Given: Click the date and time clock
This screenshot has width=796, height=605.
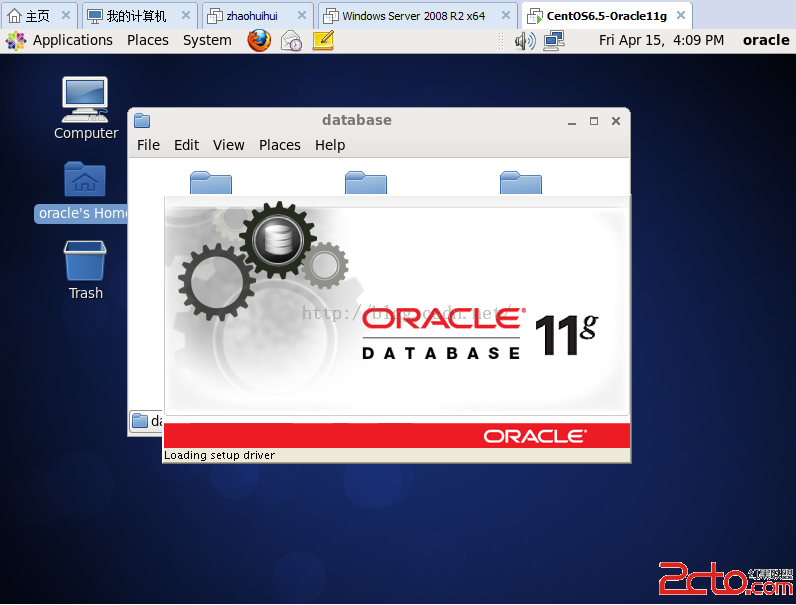Looking at the screenshot, I should pos(661,40).
